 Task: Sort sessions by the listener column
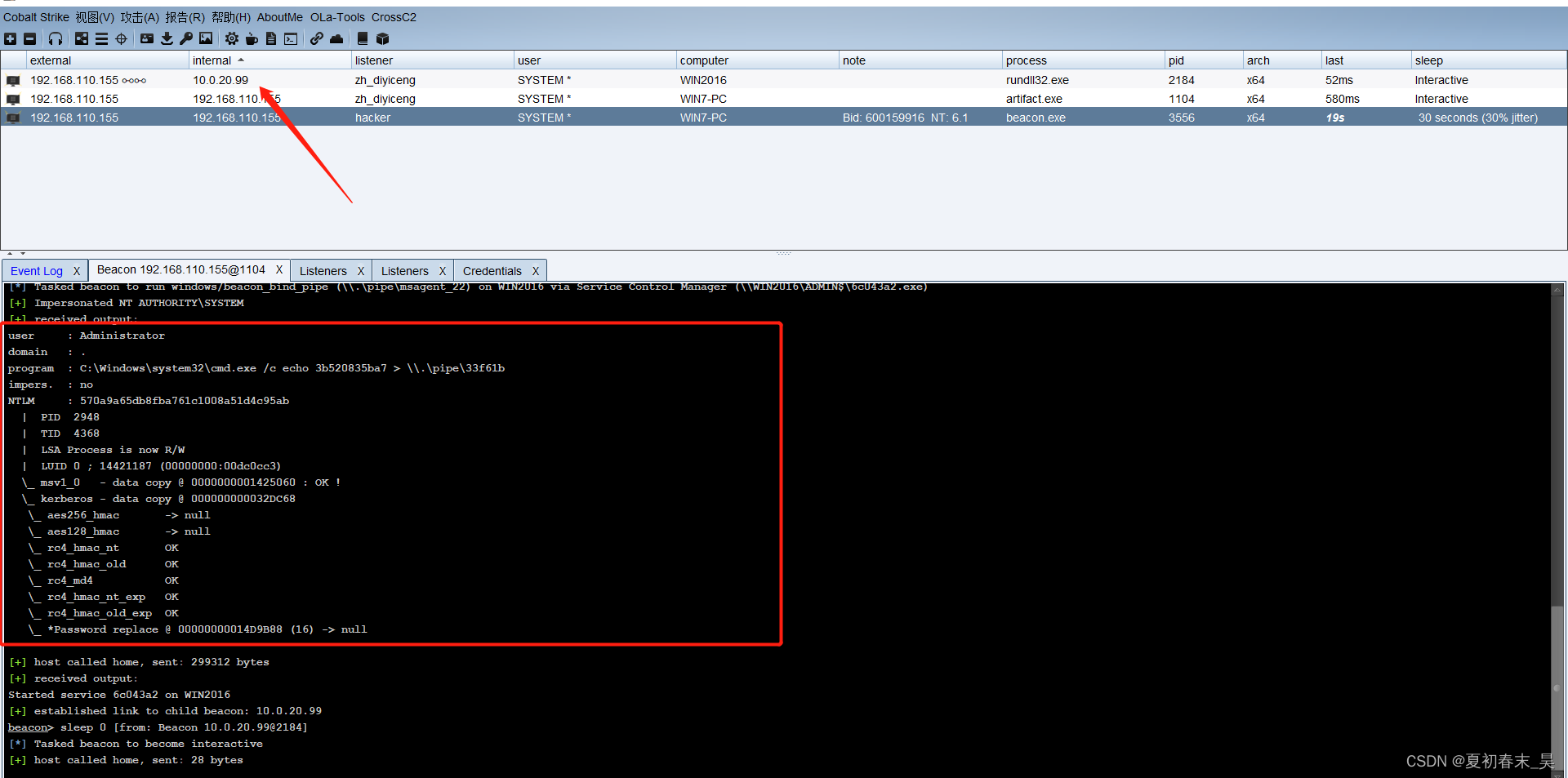(433, 60)
